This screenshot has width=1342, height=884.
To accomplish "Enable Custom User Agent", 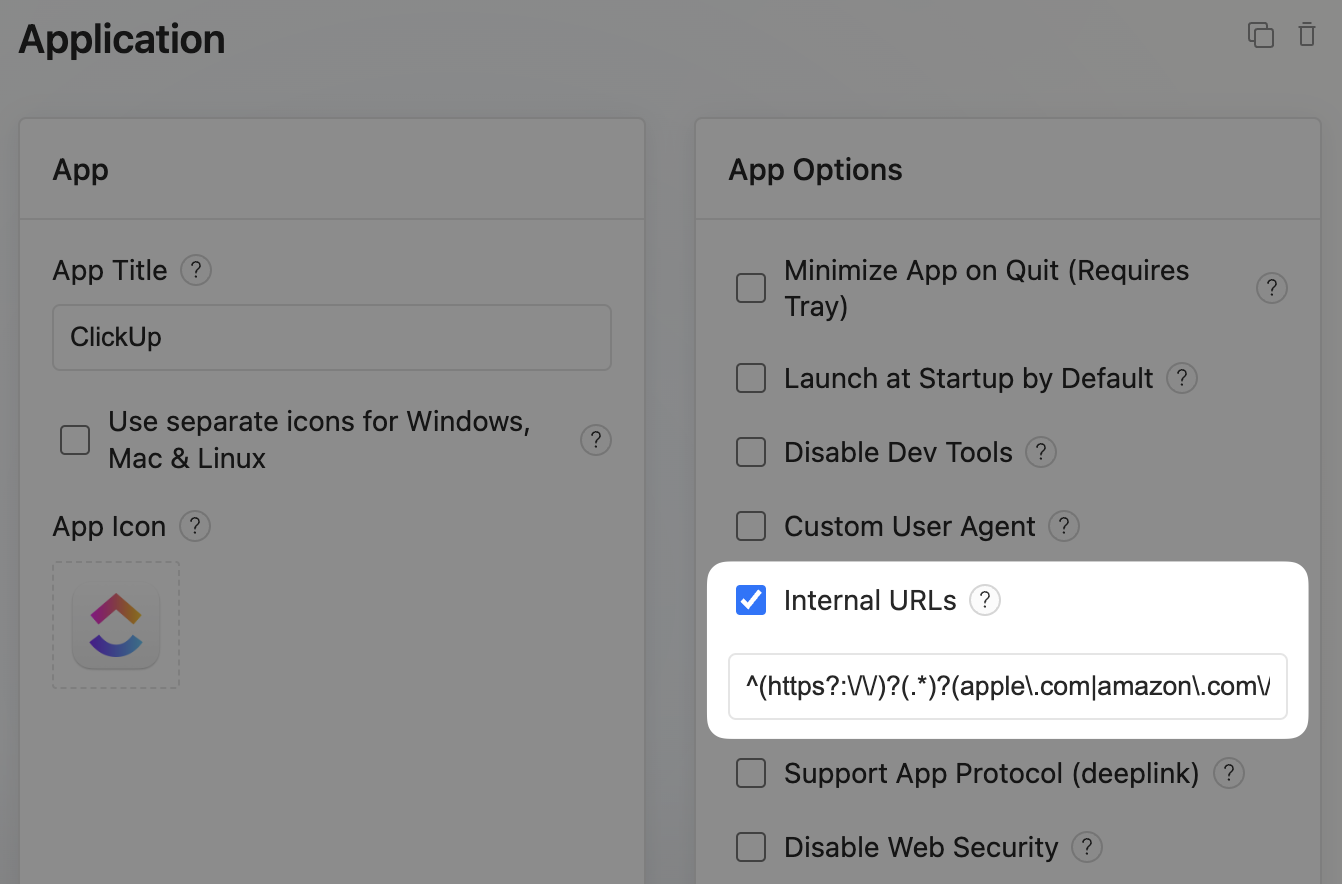I will (750, 526).
